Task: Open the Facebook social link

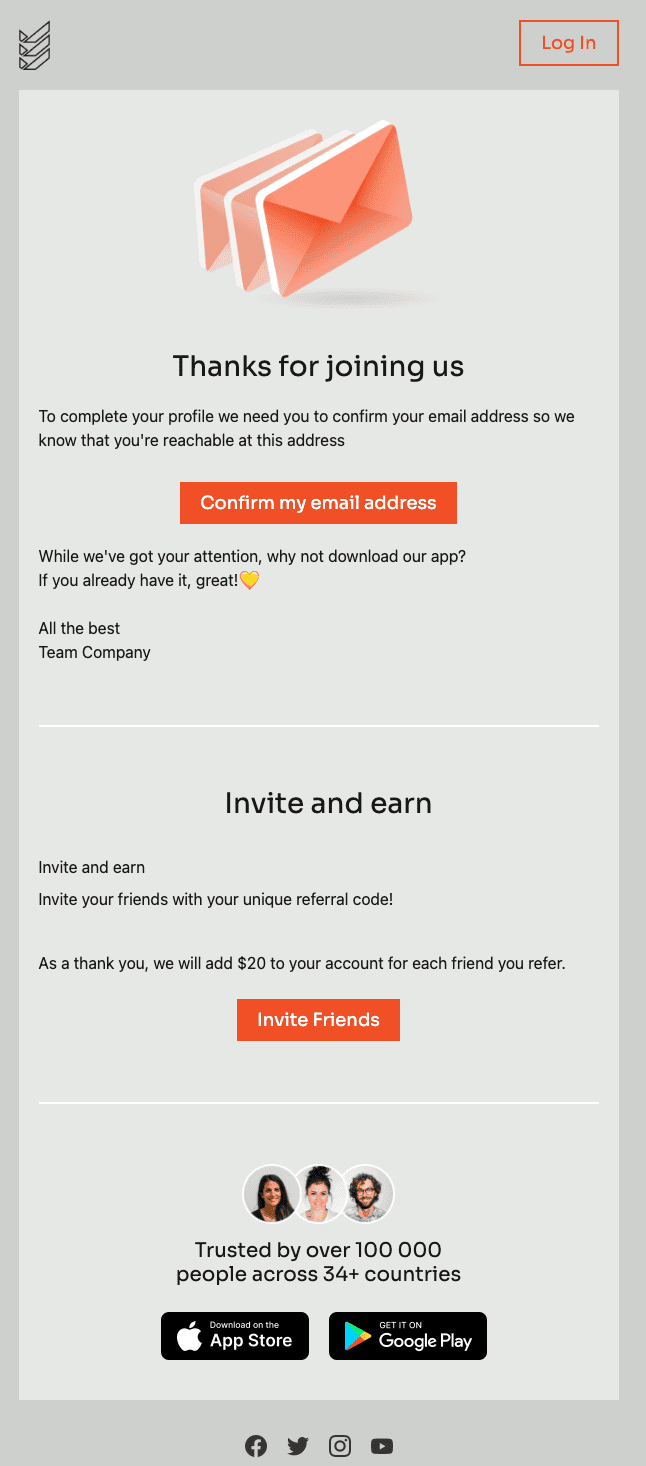Action: 256,1446
